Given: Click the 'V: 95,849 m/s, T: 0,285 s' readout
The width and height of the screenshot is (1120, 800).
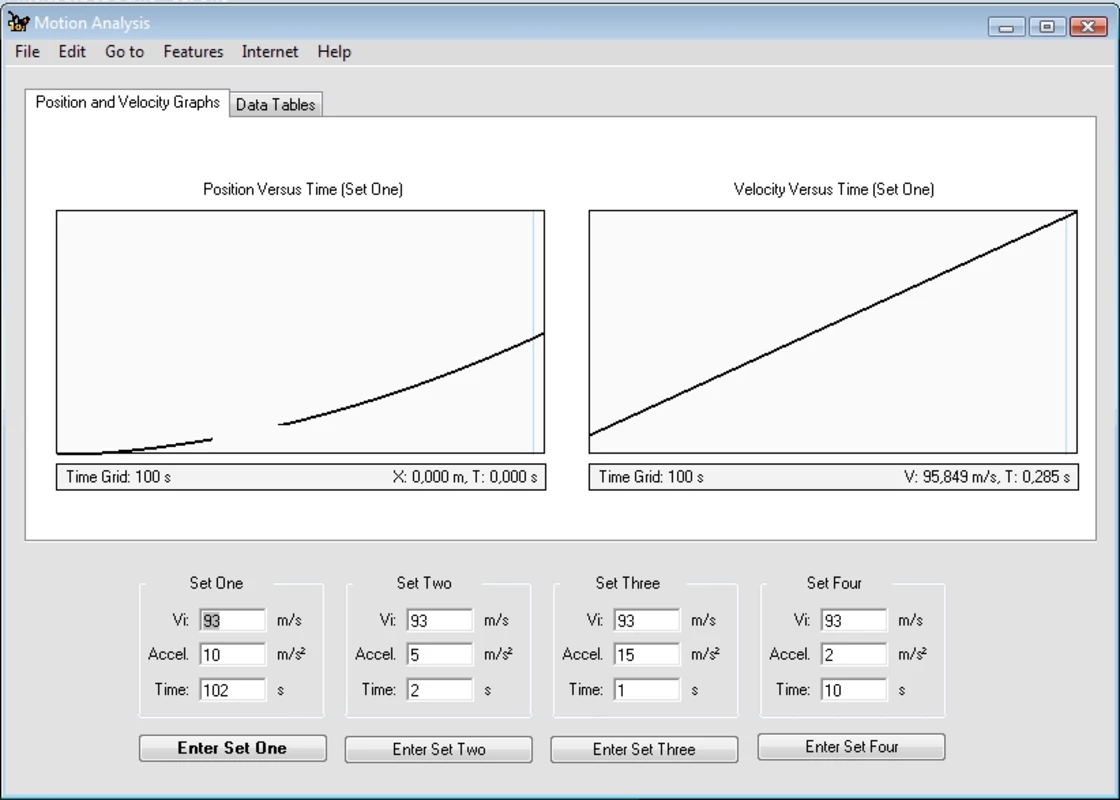Looking at the screenshot, I should [987, 476].
